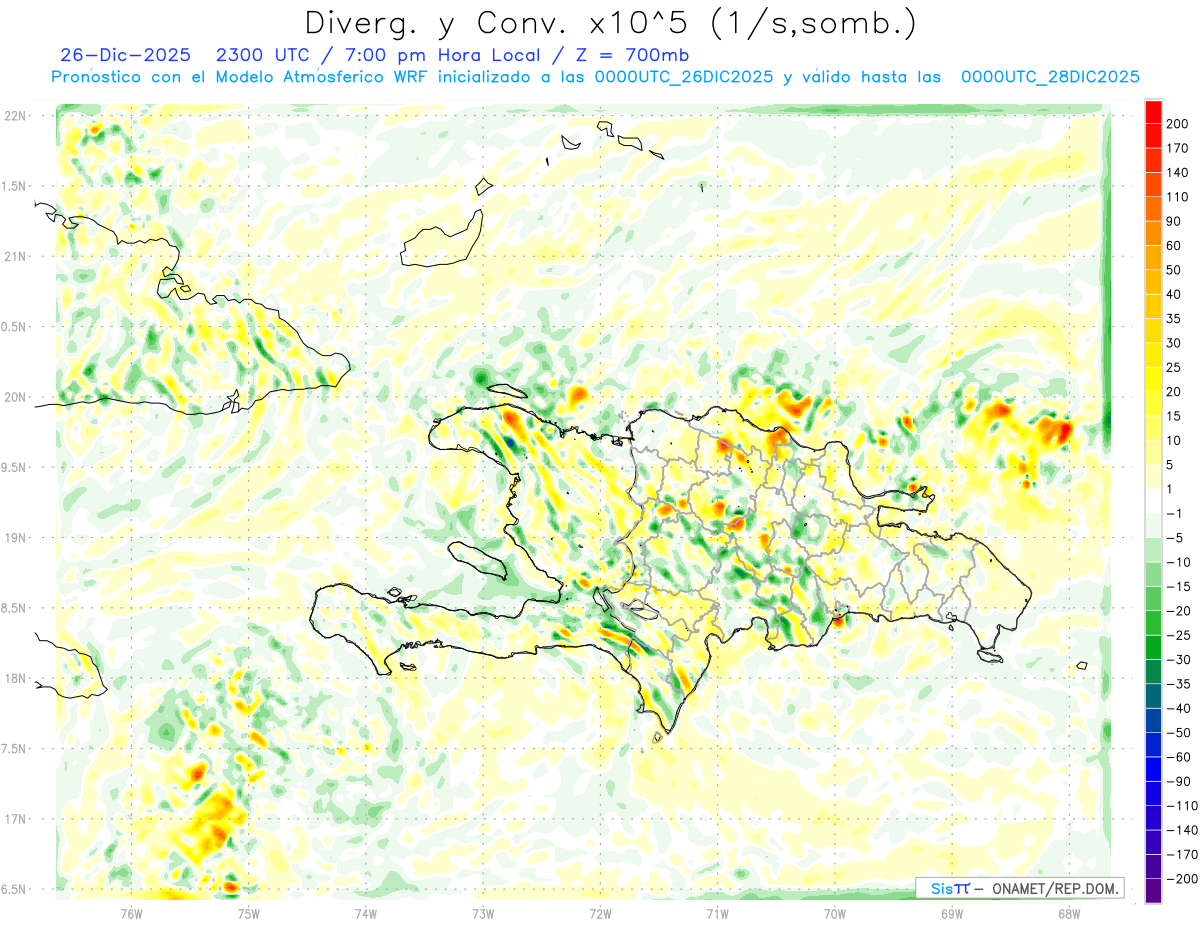Click the '71W' longitude label
The width and height of the screenshot is (1200, 927).
click(717, 913)
